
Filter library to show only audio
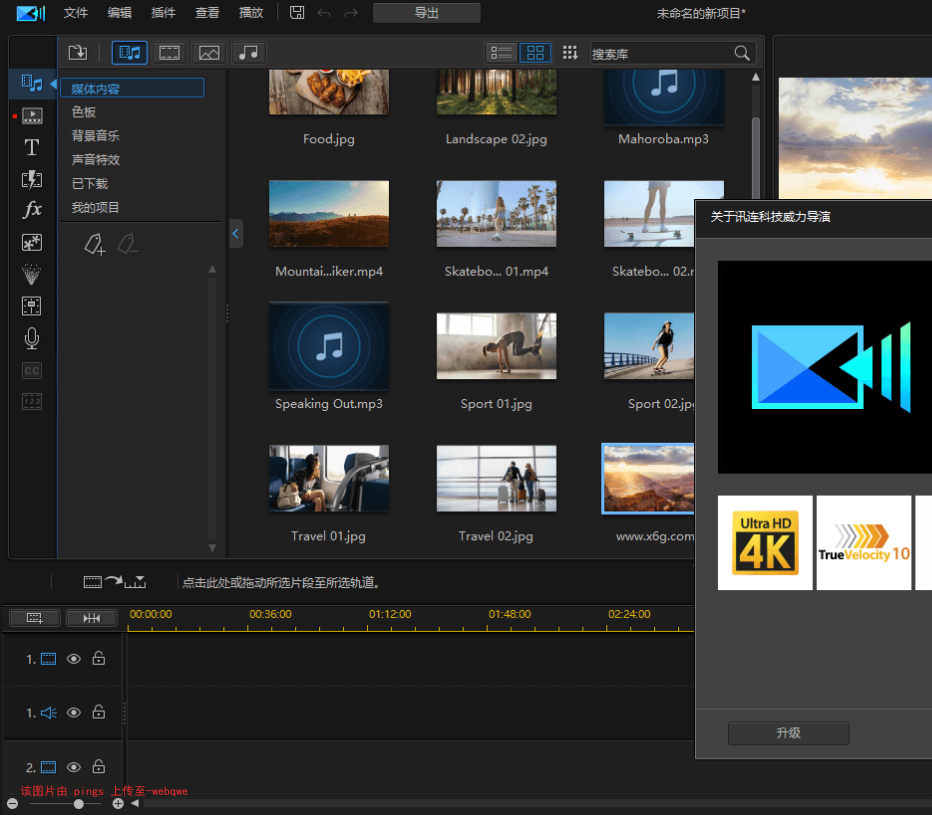(248, 53)
